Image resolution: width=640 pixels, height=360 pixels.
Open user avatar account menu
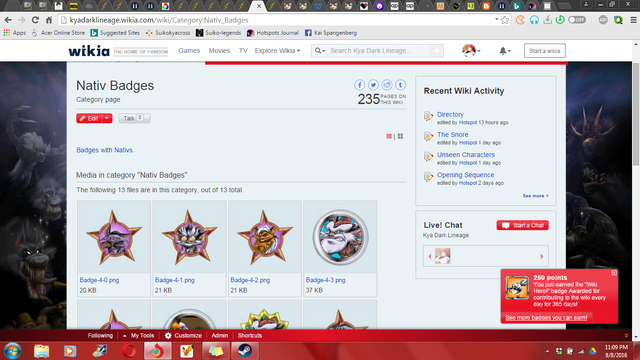[x=471, y=51]
